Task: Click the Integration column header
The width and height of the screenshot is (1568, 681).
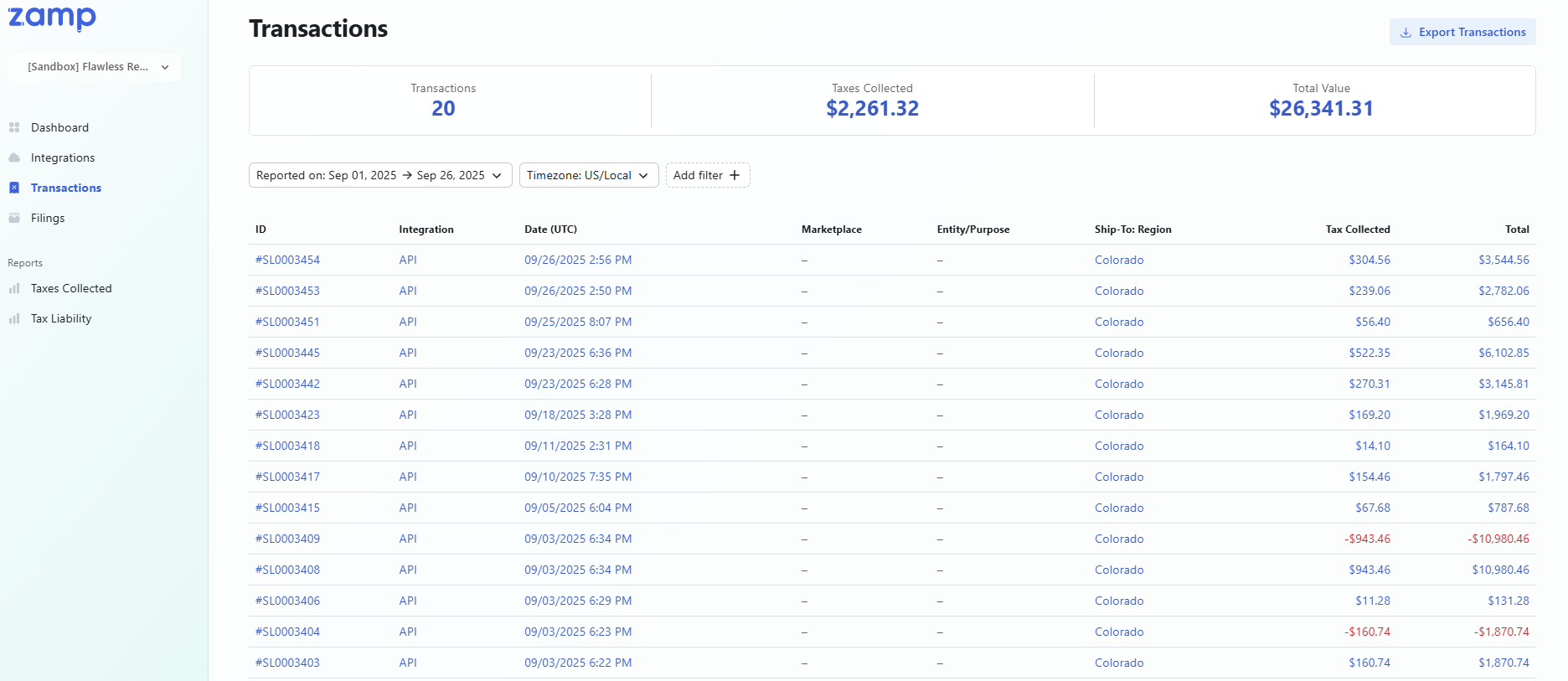Action: [426, 230]
